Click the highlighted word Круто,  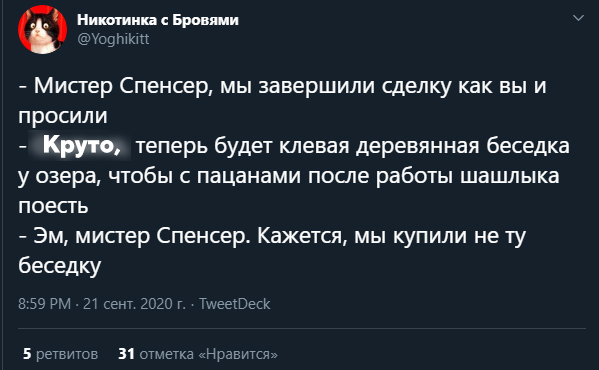tap(79, 145)
